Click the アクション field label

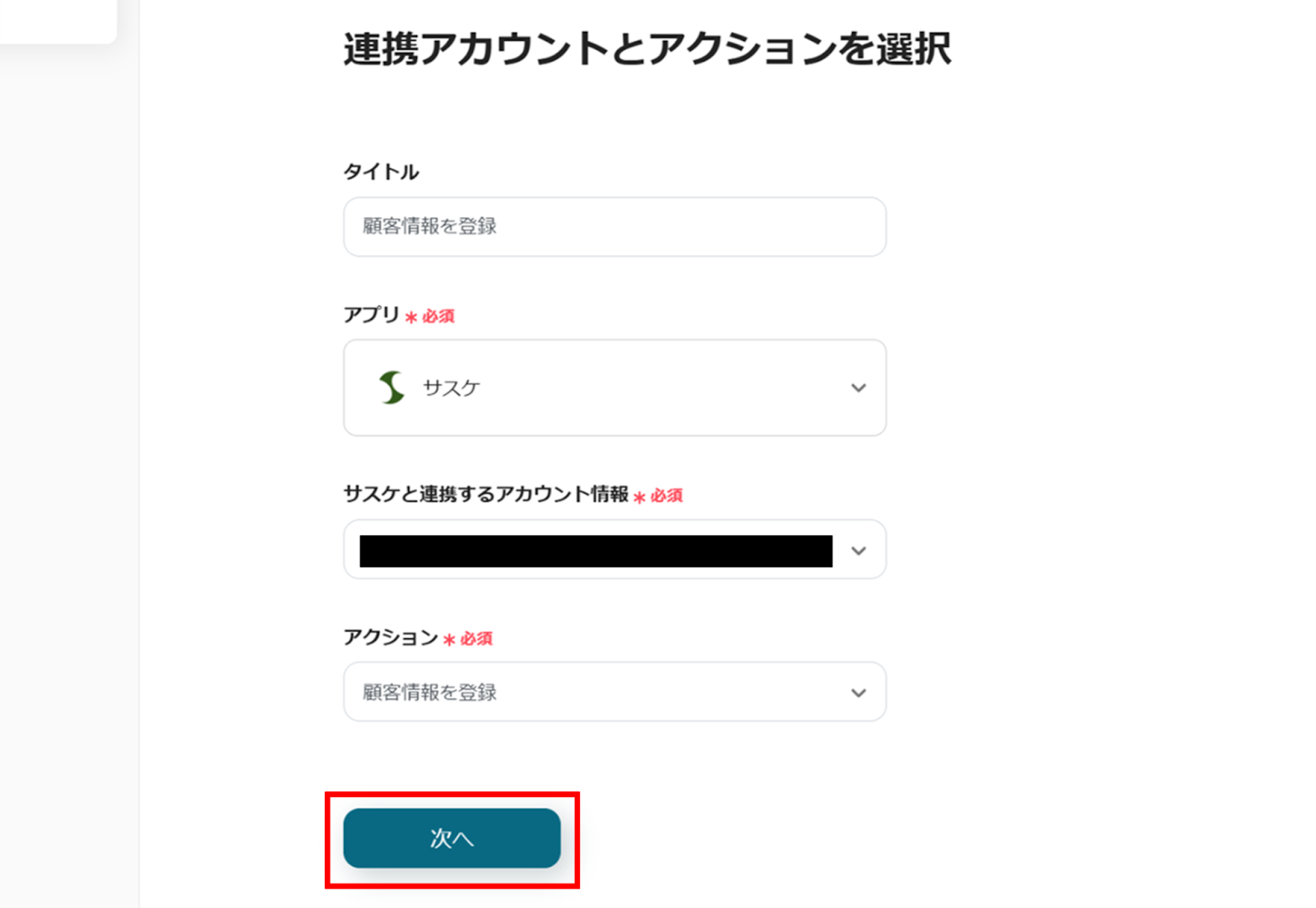[391, 637]
